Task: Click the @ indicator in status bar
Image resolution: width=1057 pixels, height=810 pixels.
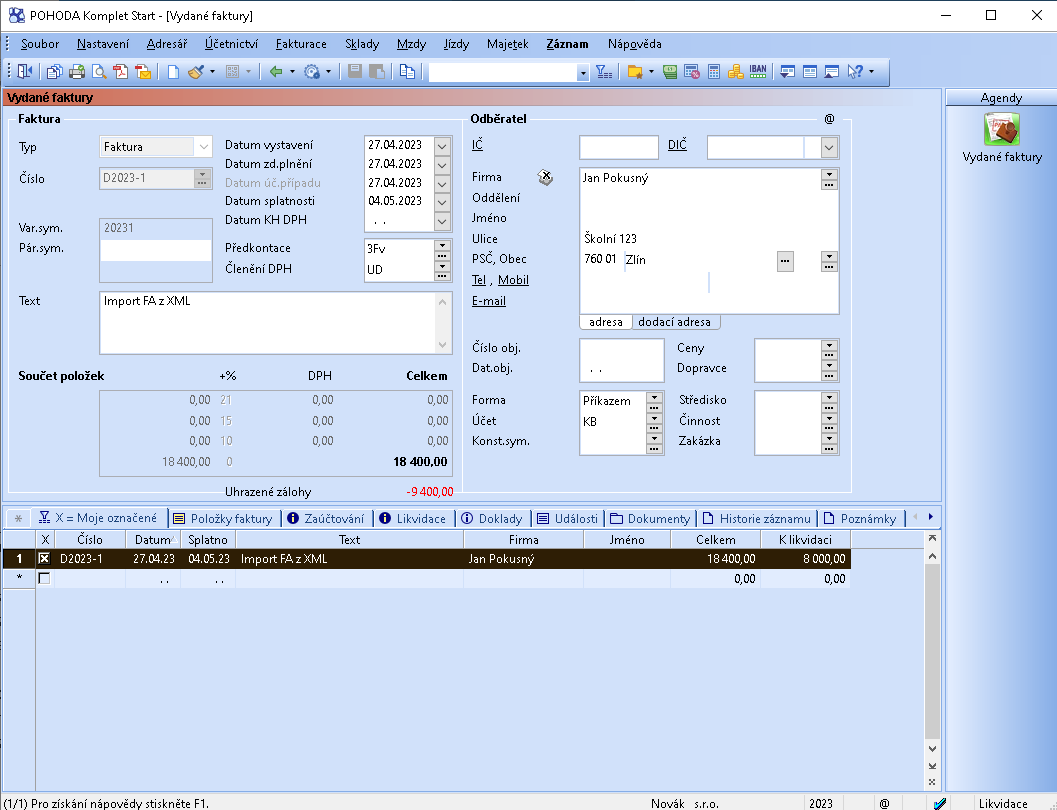Action: [x=884, y=803]
